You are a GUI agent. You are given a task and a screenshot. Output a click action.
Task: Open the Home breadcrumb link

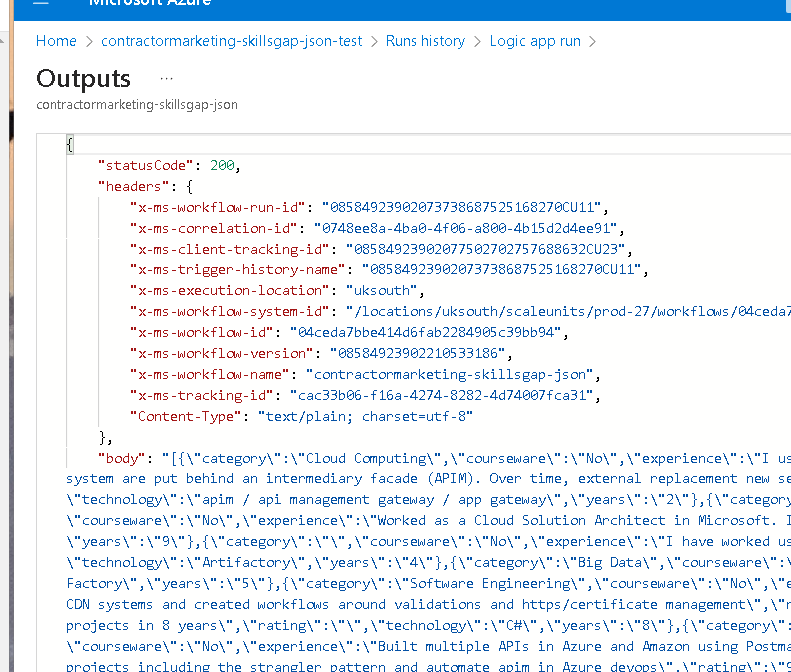[56, 41]
